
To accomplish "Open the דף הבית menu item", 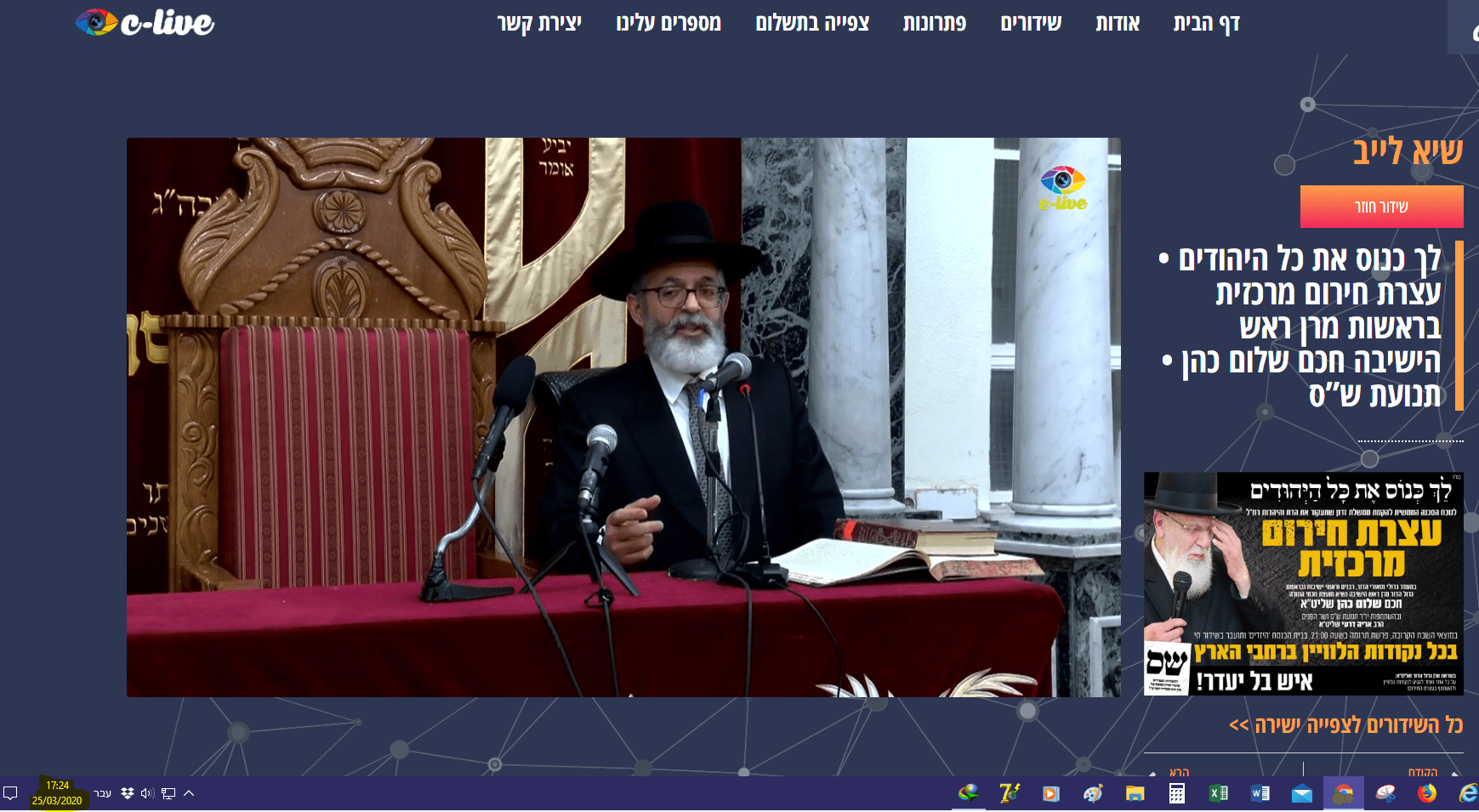I will [x=1207, y=23].
